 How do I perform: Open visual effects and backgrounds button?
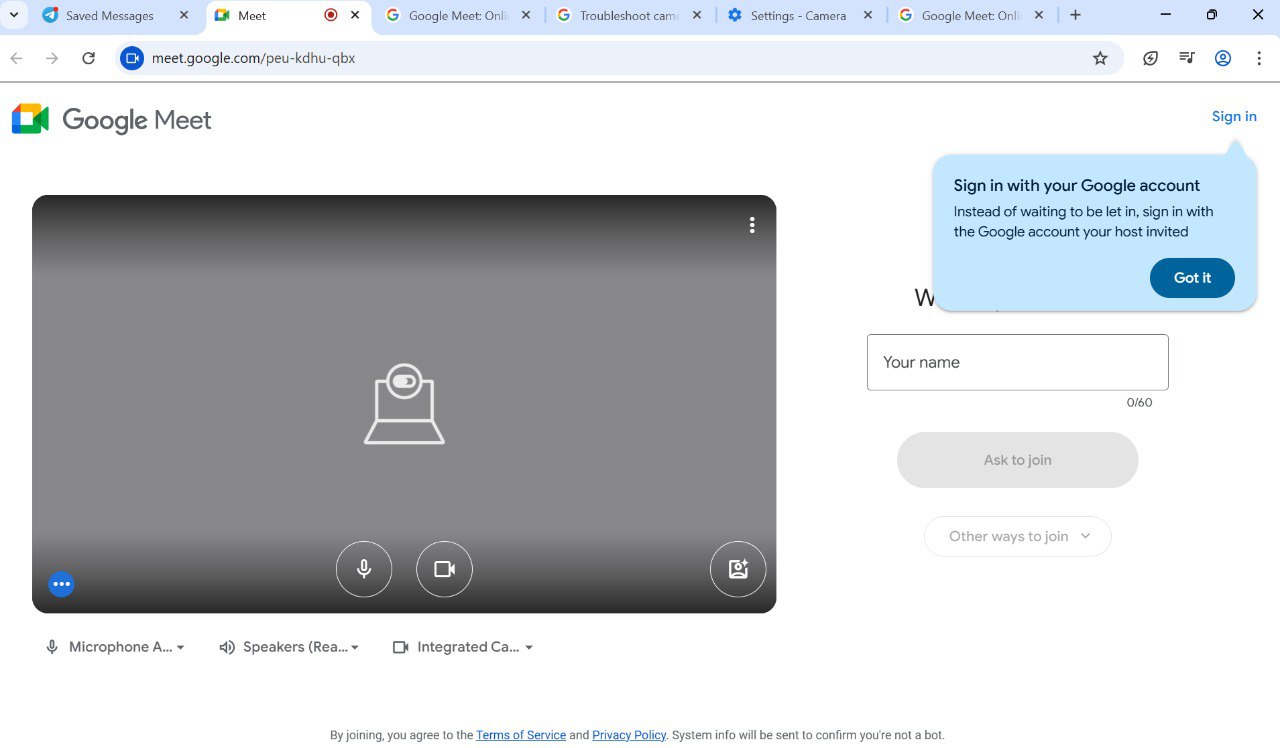click(738, 569)
